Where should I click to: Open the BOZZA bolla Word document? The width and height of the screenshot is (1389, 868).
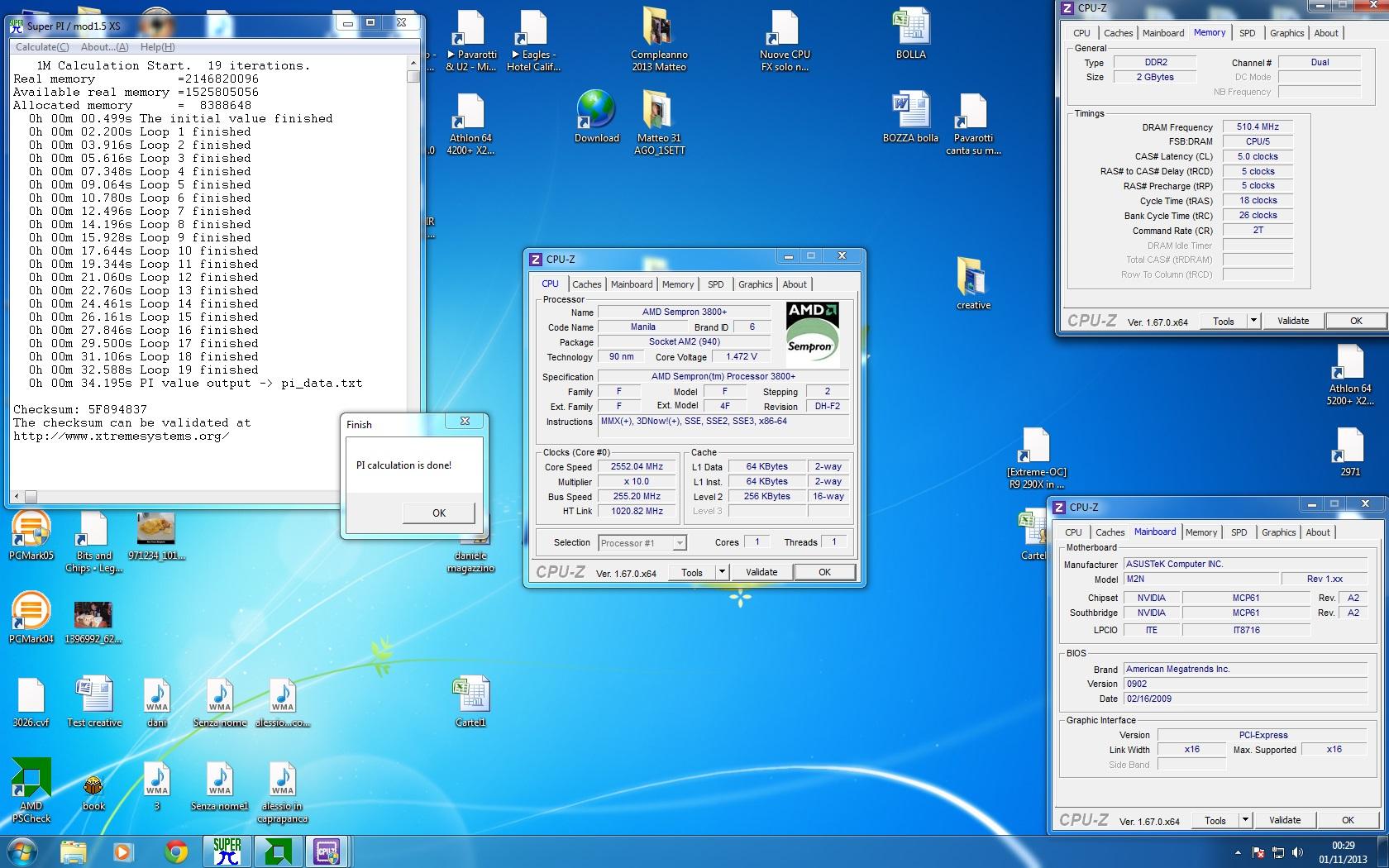pyautogui.click(x=910, y=117)
